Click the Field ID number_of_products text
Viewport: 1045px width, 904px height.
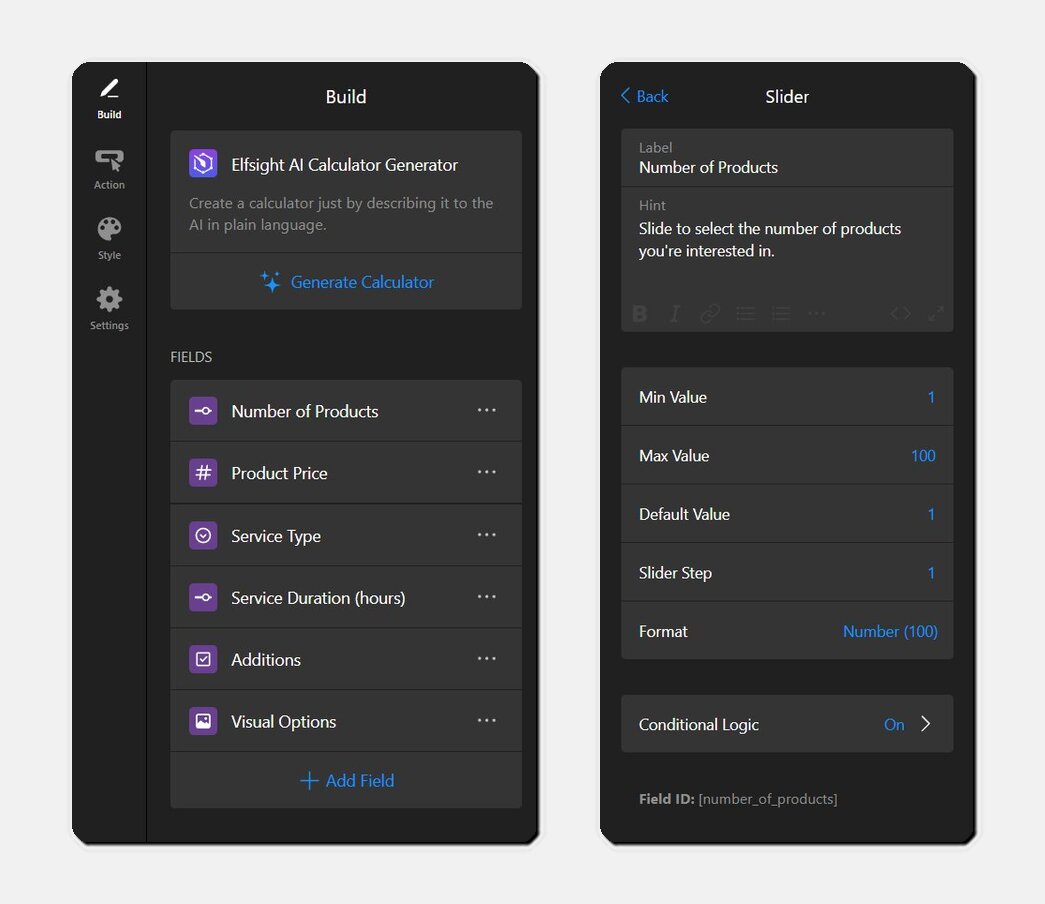tap(738, 799)
